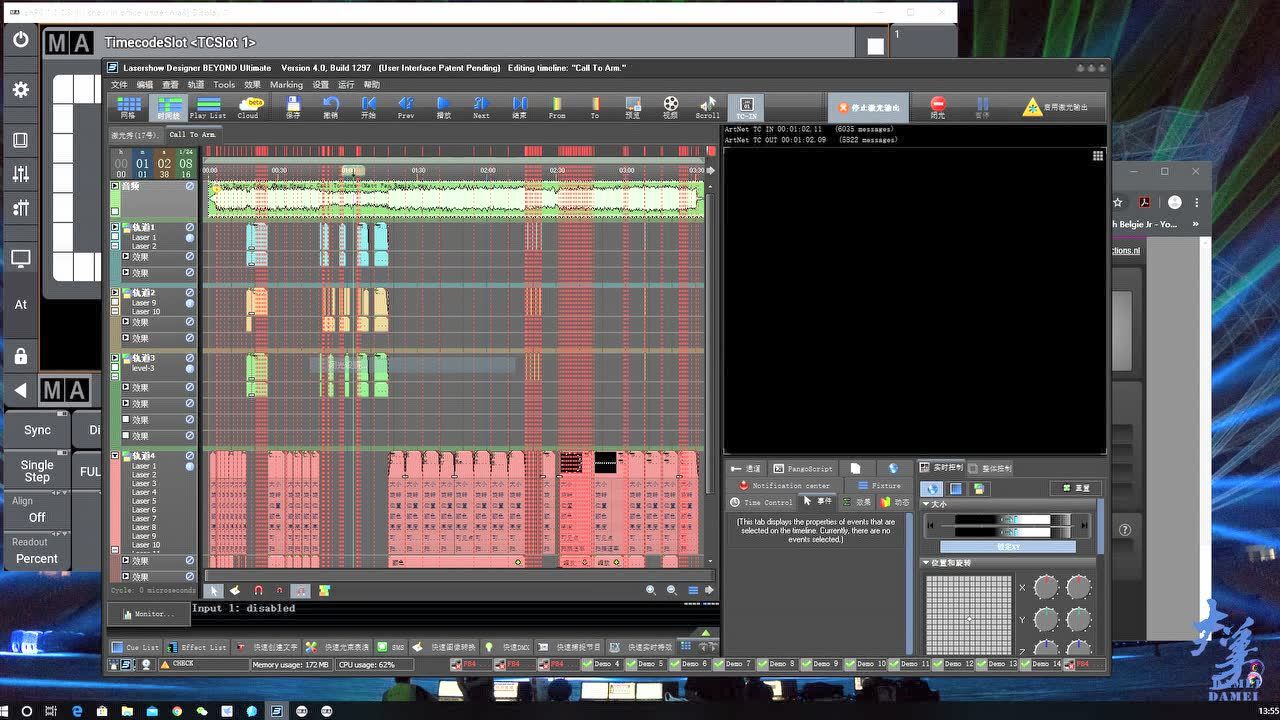This screenshot has height=720, width=1280.
Task: Switch to the 激光秀(17号) tab
Action: click(x=135, y=134)
